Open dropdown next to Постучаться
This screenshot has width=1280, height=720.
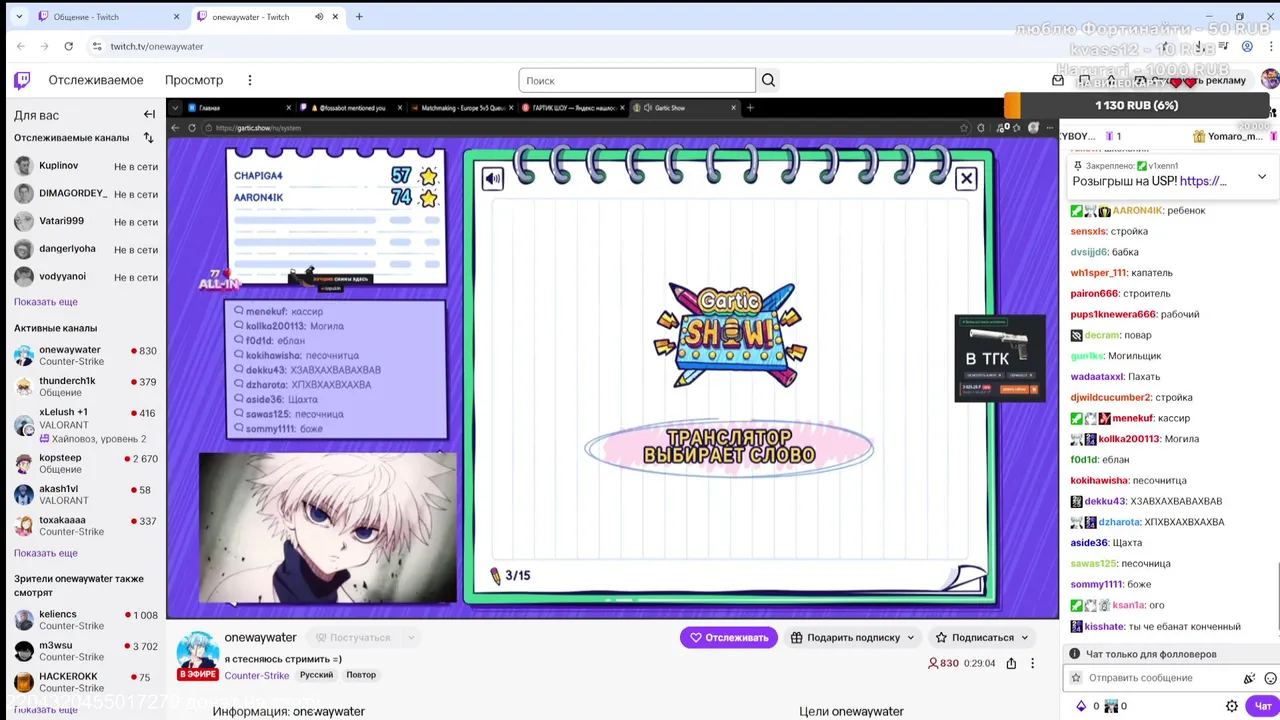pos(410,637)
